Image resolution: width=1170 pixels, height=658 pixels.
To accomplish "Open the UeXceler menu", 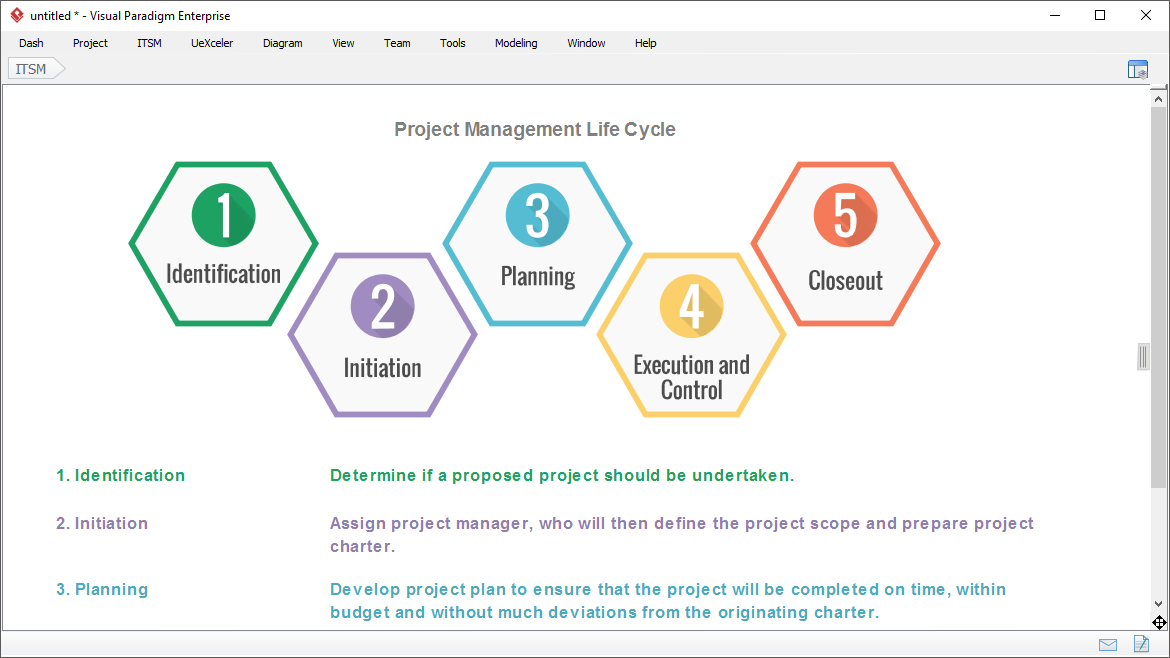I will tap(212, 43).
